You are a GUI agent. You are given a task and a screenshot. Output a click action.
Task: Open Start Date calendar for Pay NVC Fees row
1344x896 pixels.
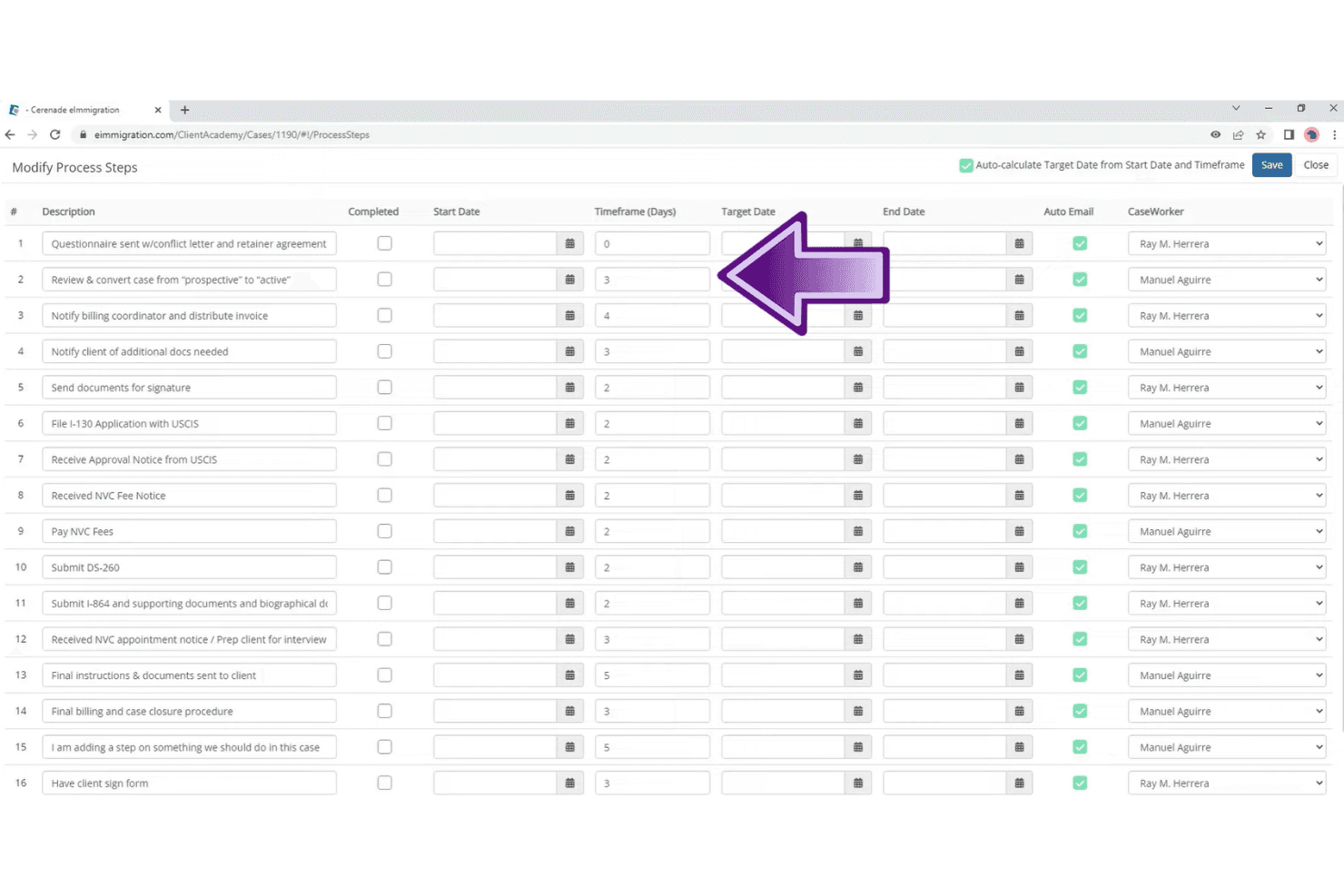569,531
